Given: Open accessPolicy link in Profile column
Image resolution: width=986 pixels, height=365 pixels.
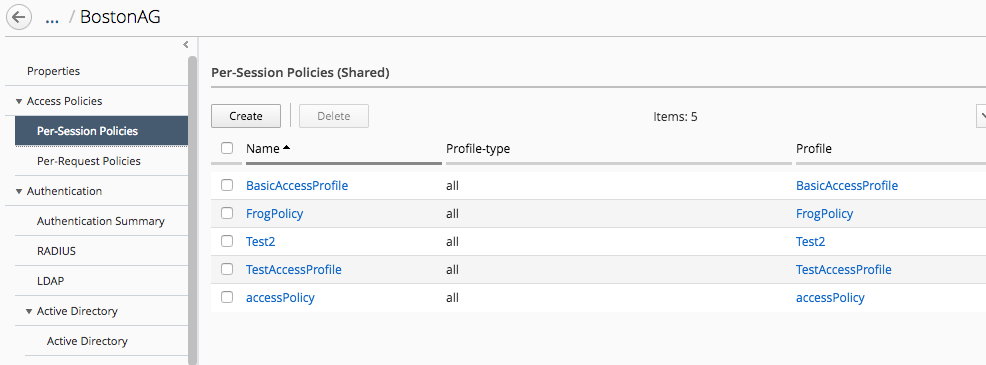Looking at the screenshot, I should coord(830,298).
